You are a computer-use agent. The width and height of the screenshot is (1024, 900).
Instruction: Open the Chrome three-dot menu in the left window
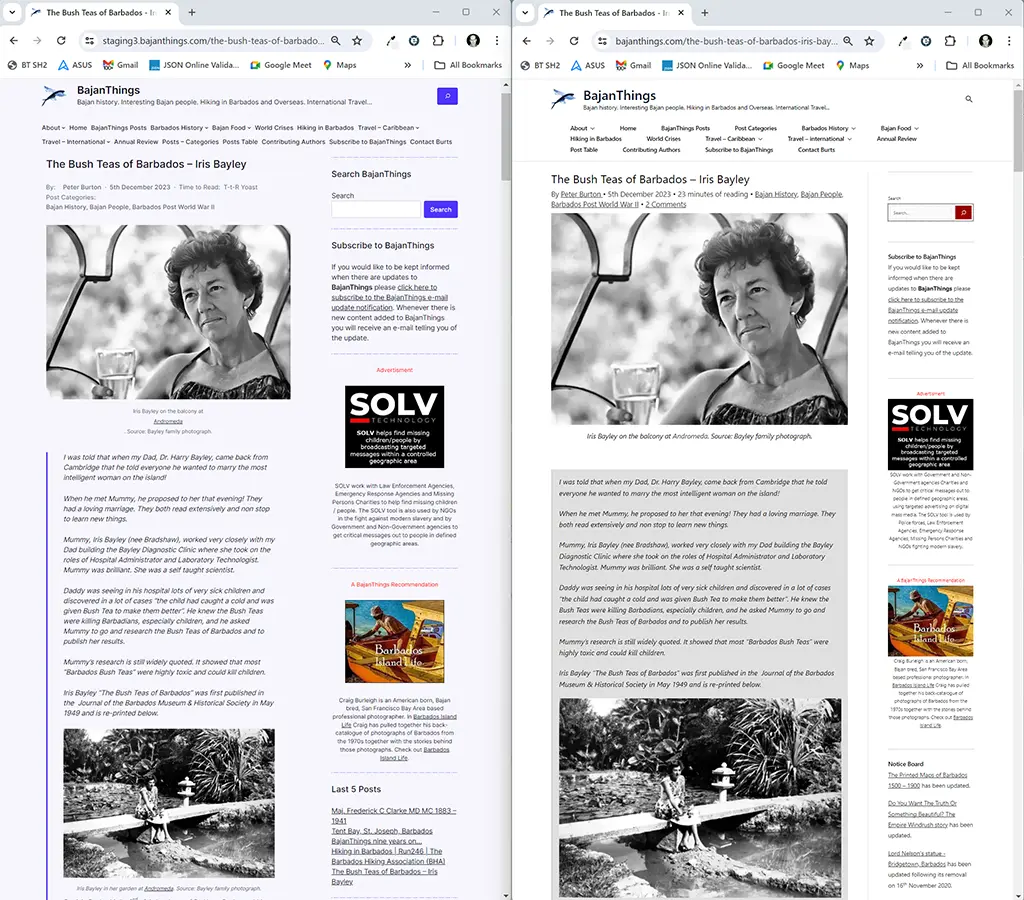[x=497, y=41]
